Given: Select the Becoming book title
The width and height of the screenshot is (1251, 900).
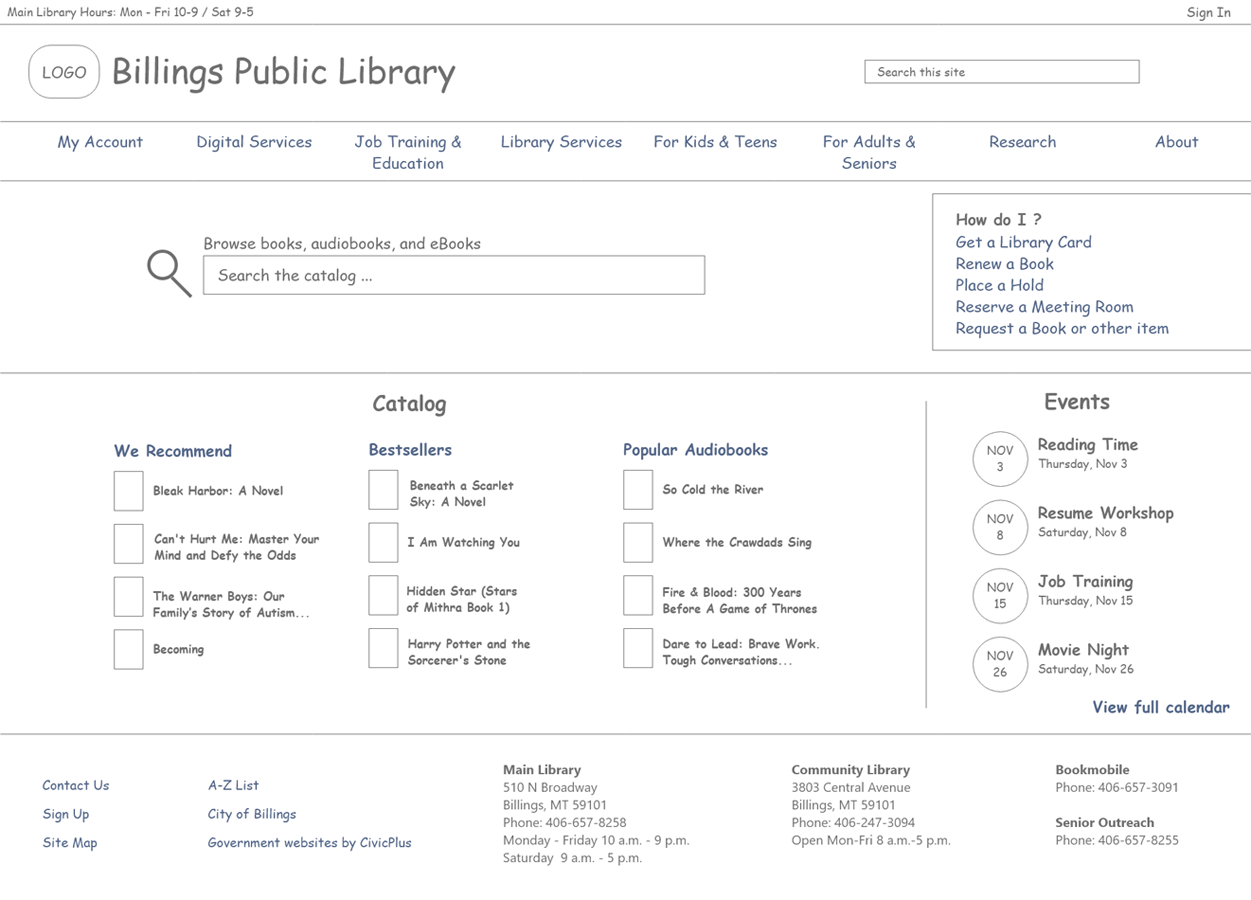Looking at the screenshot, I should (178, 649).
